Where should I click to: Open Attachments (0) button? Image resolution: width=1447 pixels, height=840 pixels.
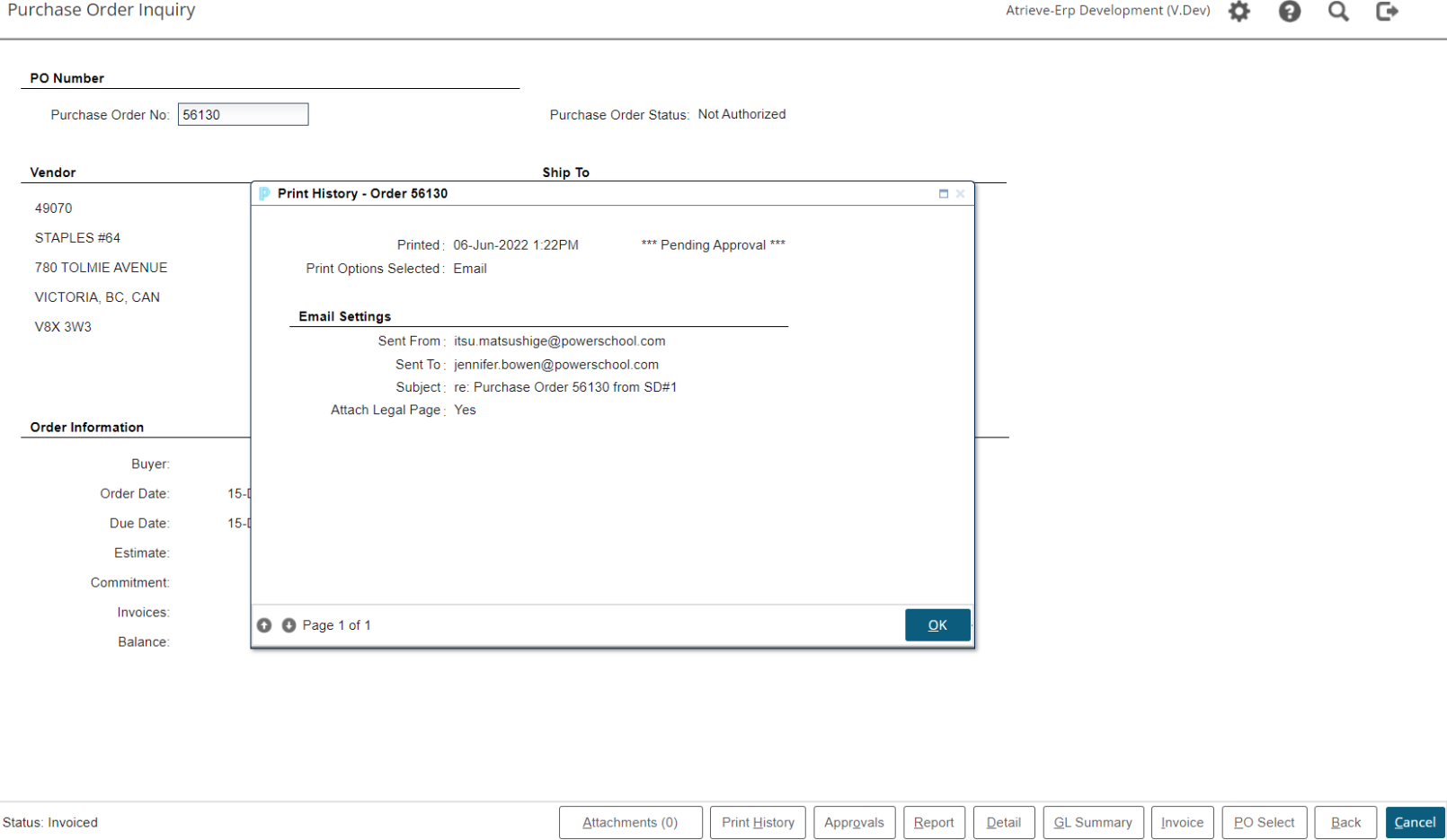point(630,823)
